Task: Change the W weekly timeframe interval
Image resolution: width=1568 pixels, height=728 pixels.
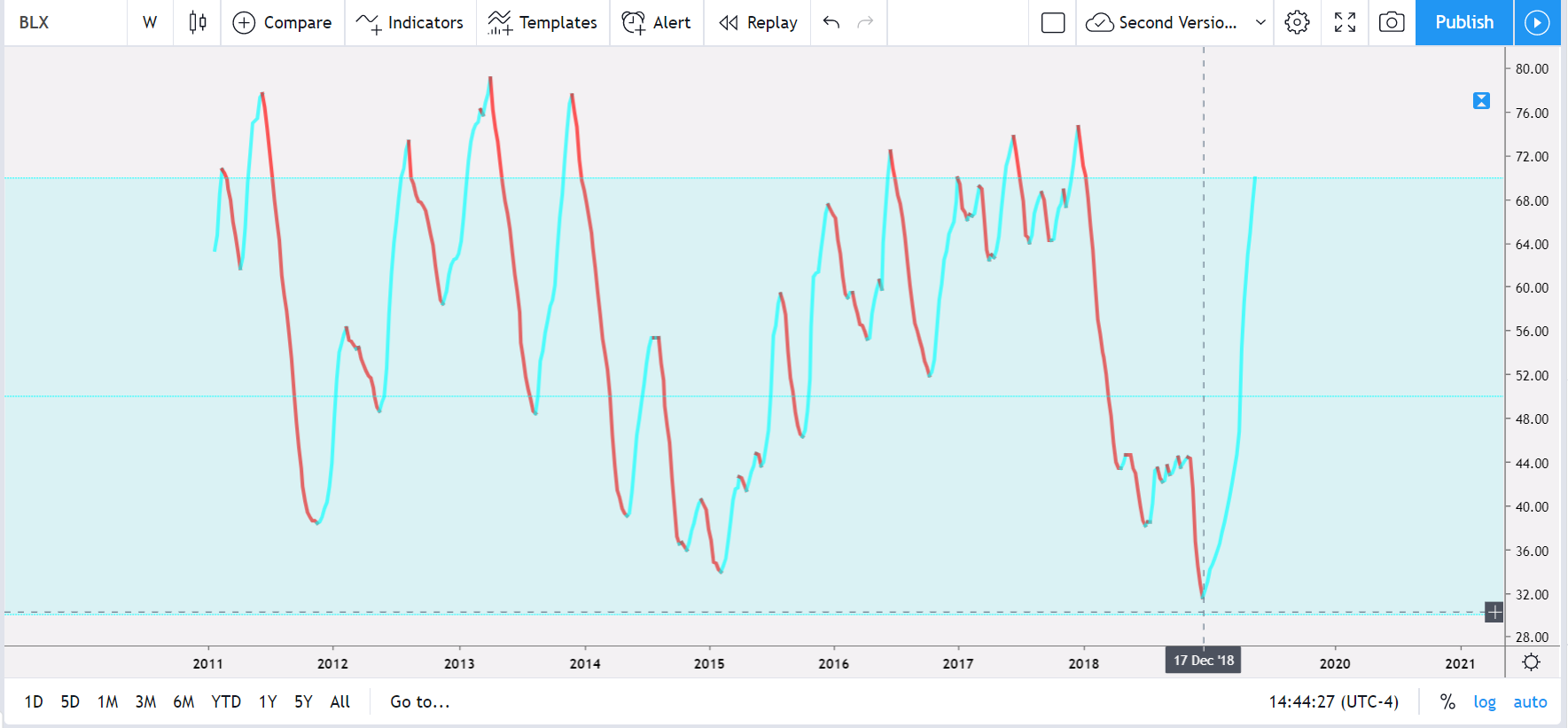Action: [x=150, y=22]
